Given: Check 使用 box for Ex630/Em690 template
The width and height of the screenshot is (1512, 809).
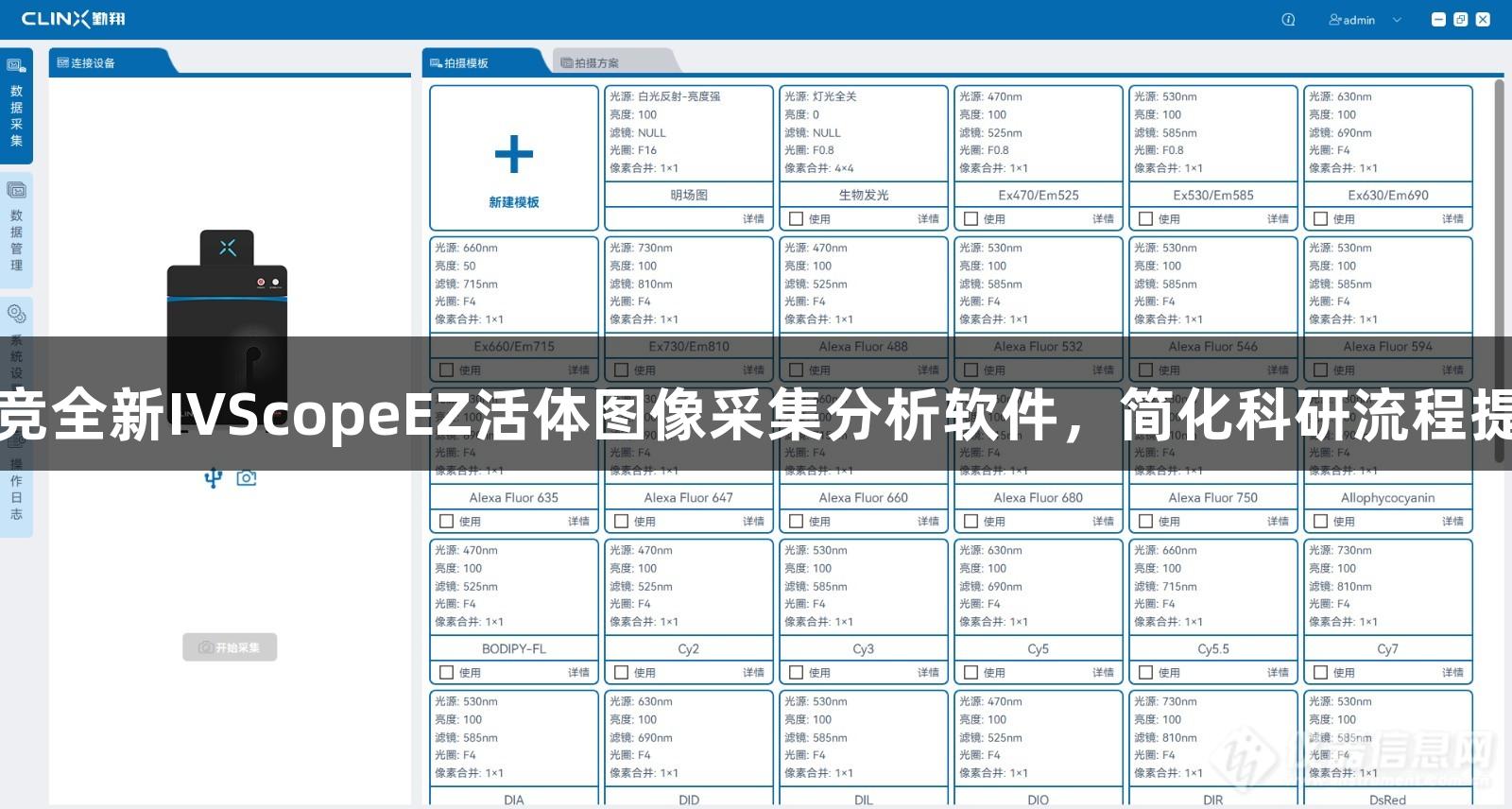Looking at the screenshot, I should click(x=1320, y=219).
